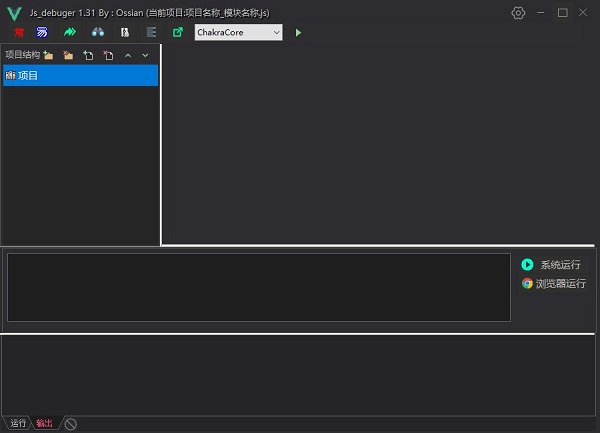
Task: Move item up with chevron arrow
Action: (128, 56)
